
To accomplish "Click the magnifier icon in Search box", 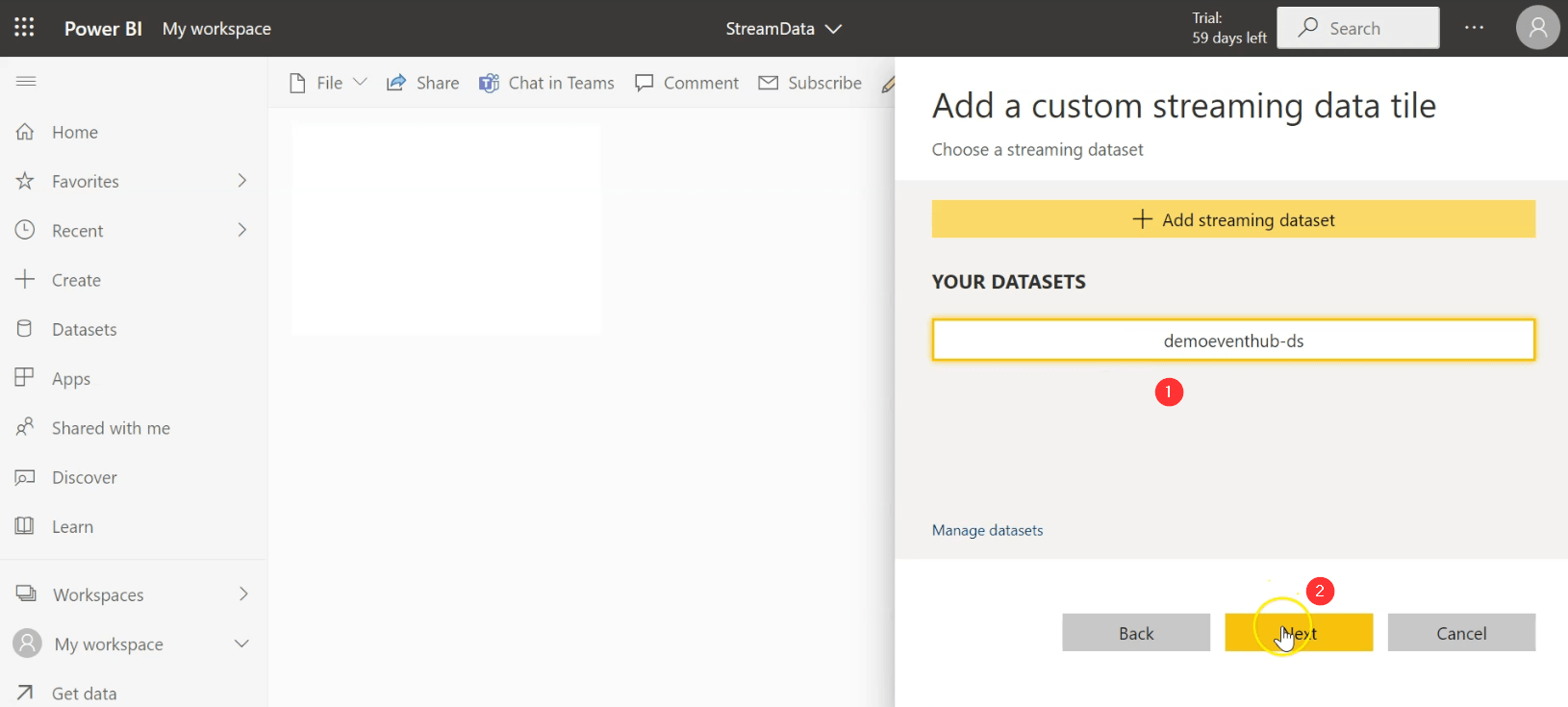I will pyautogui.click(x=1307, y=28).
